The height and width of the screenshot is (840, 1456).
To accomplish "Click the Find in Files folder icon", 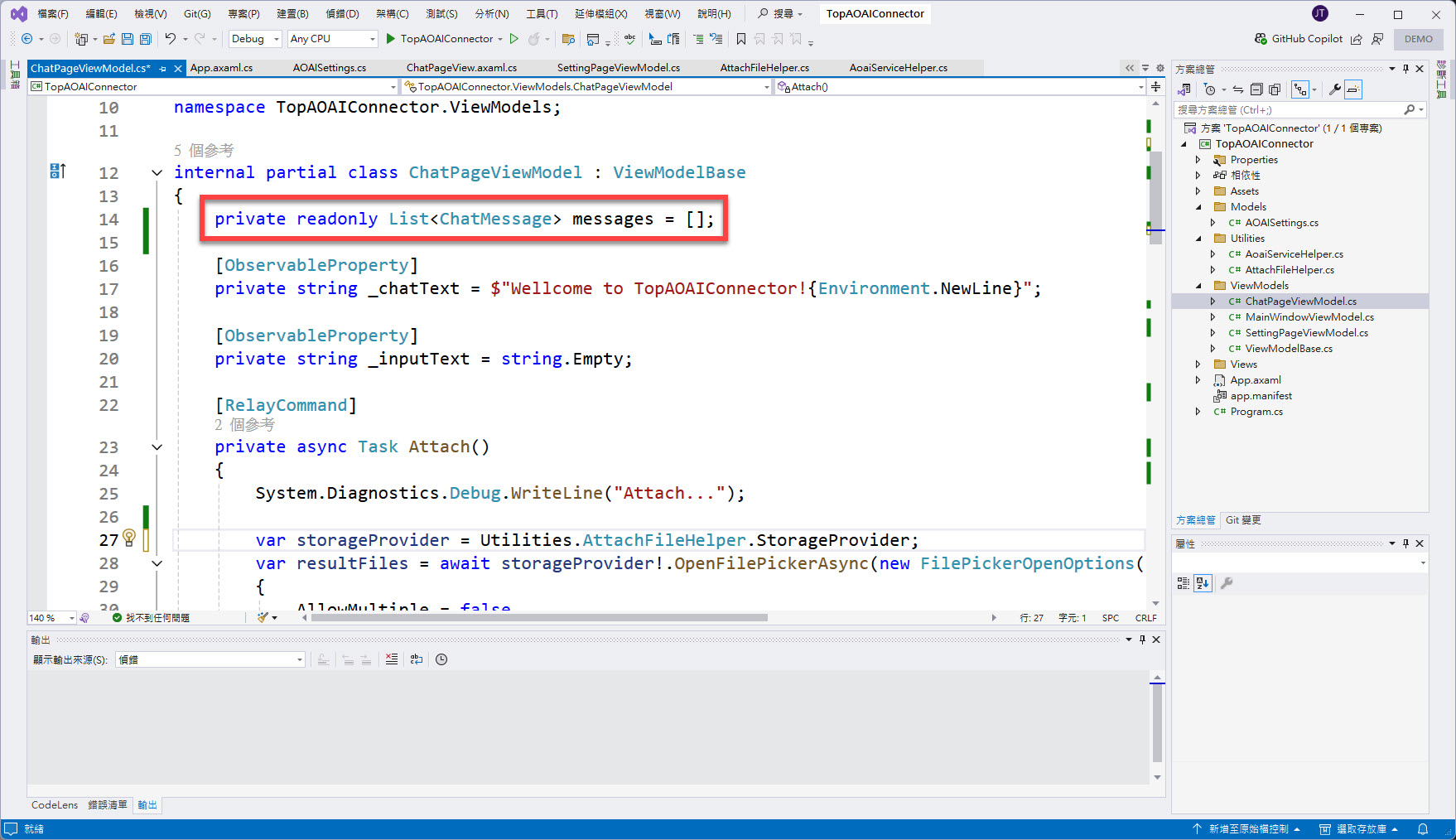I will (568, 39).
